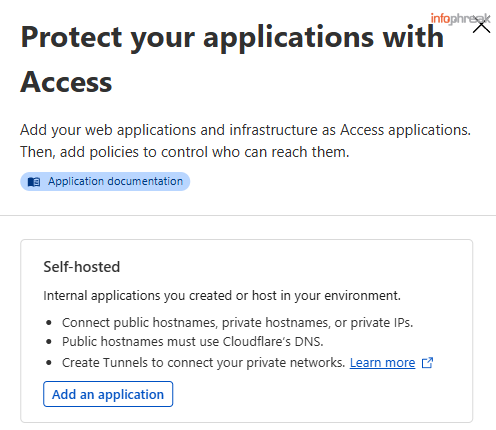
Task: Click the Internal applications you created description
Action: [222, 296]
